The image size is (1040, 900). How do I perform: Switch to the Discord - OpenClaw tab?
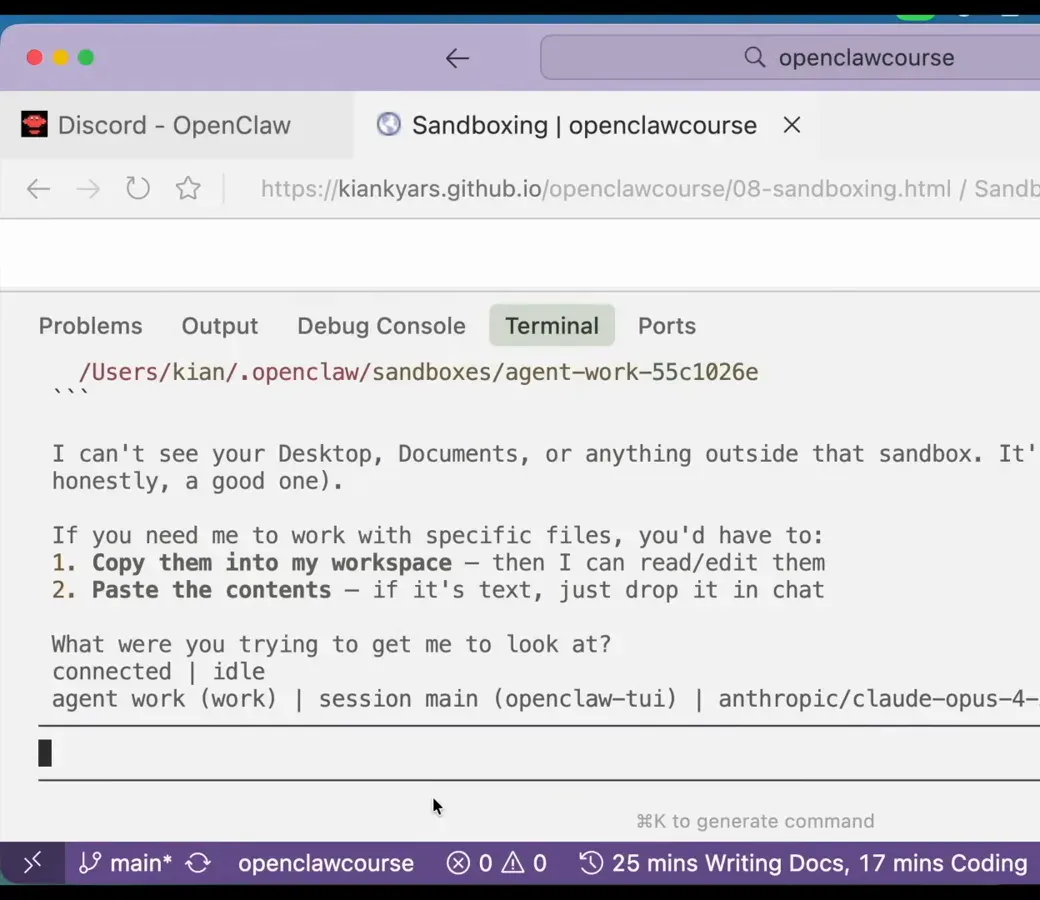[176, 125]
